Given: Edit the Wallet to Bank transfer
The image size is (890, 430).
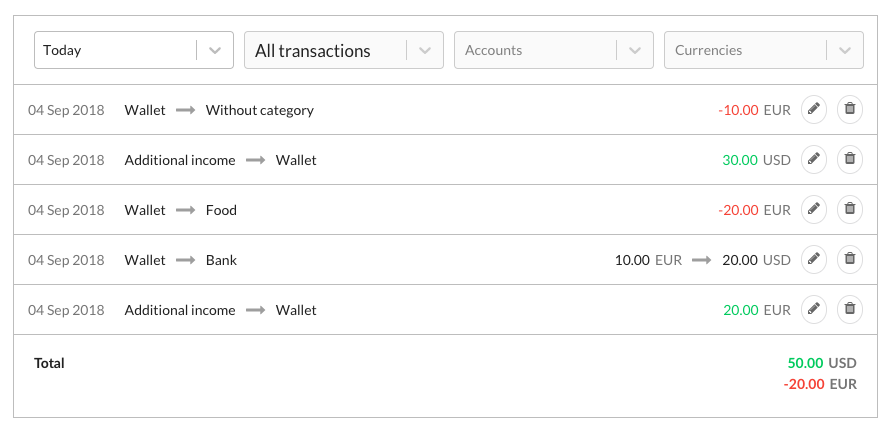Looking at the screenshot, I should tap(814, 259).
